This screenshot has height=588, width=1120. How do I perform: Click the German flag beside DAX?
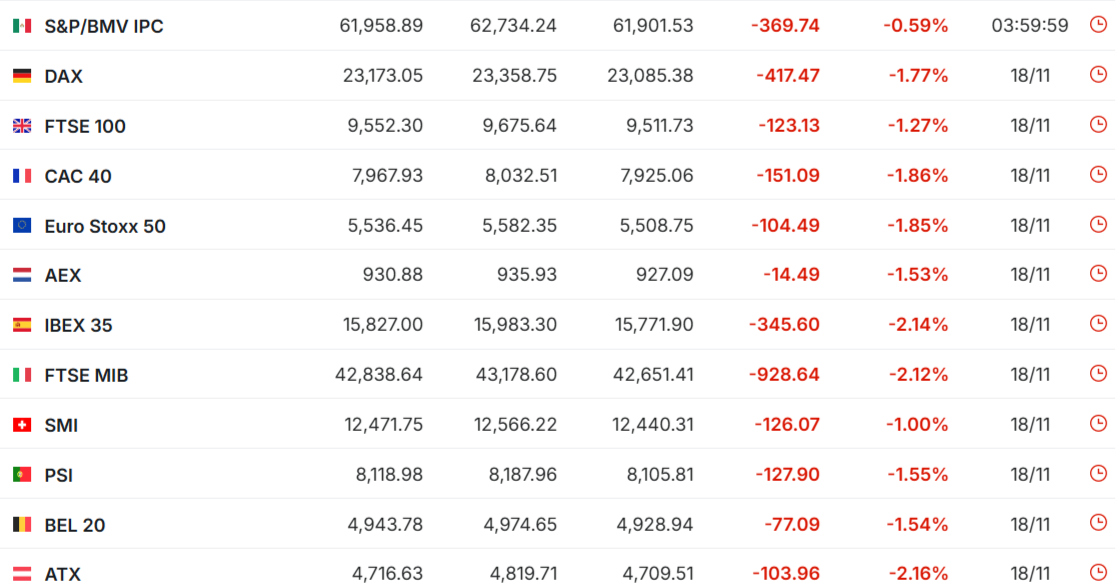click(x=22, y=76)
